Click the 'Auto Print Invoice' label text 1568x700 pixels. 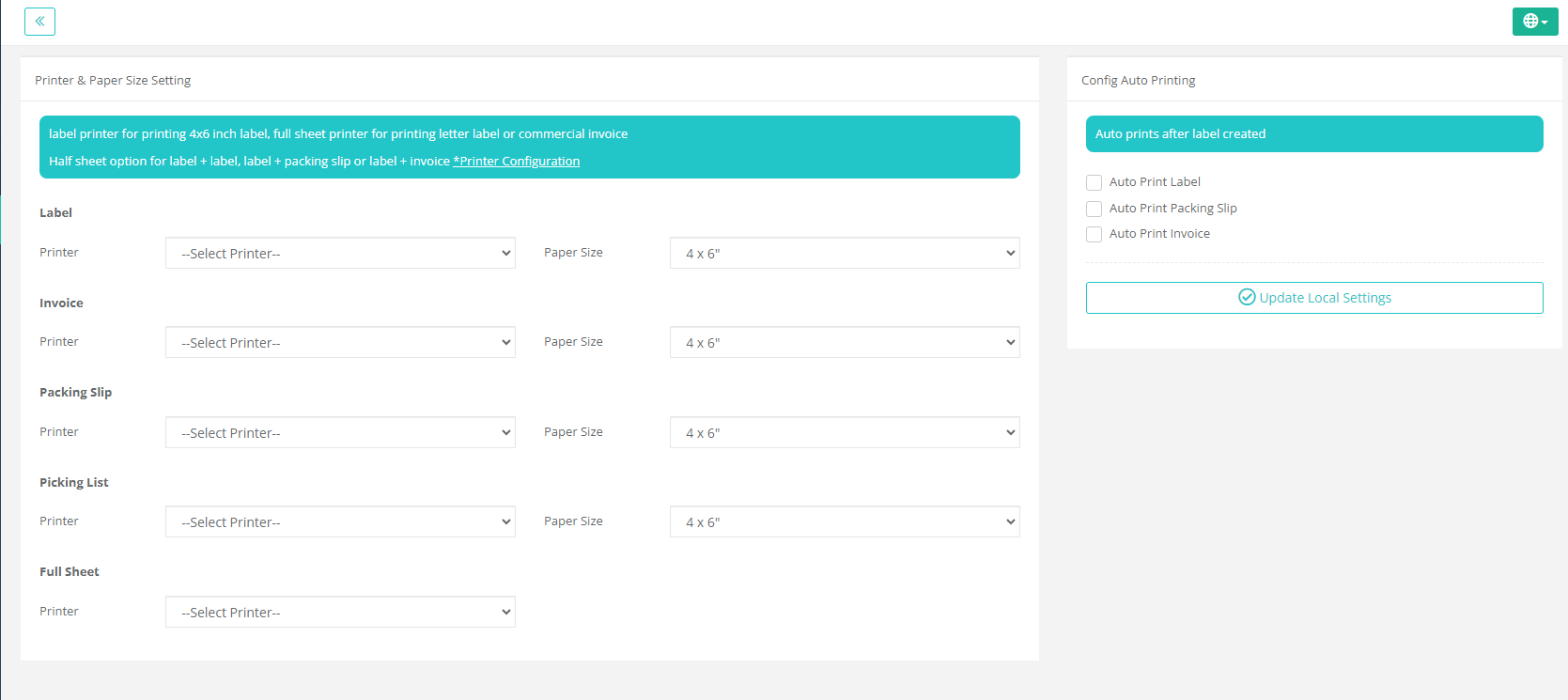point(1159,234)
